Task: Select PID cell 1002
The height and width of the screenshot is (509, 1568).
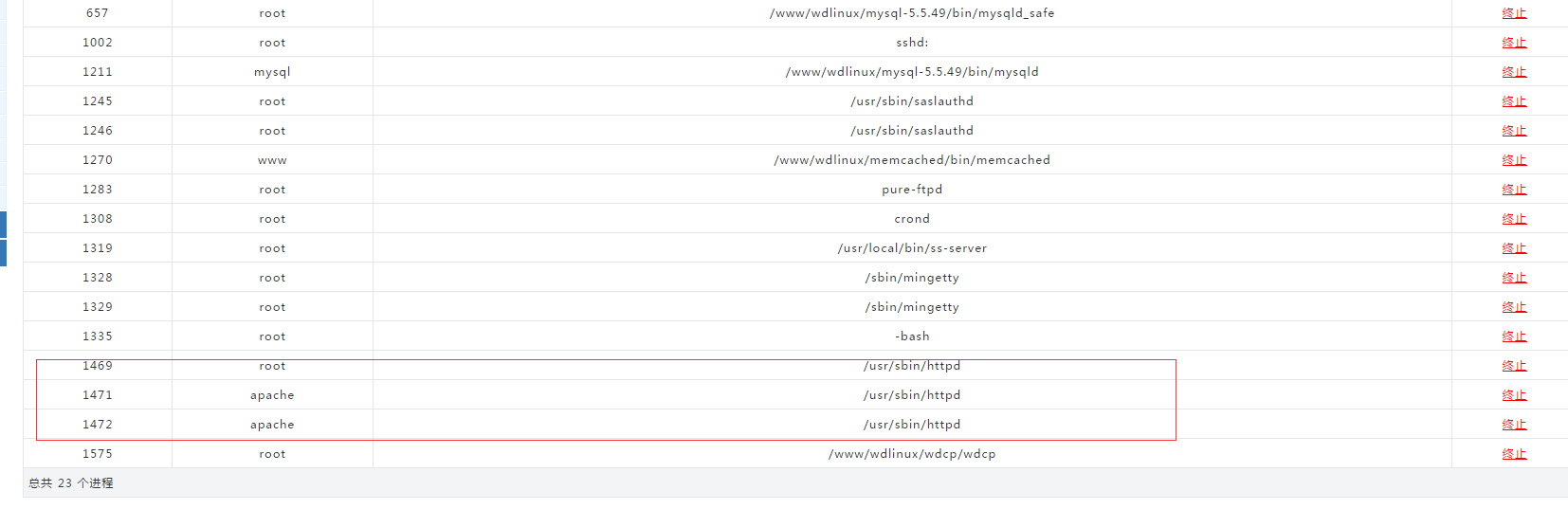Action: (98, 43)
